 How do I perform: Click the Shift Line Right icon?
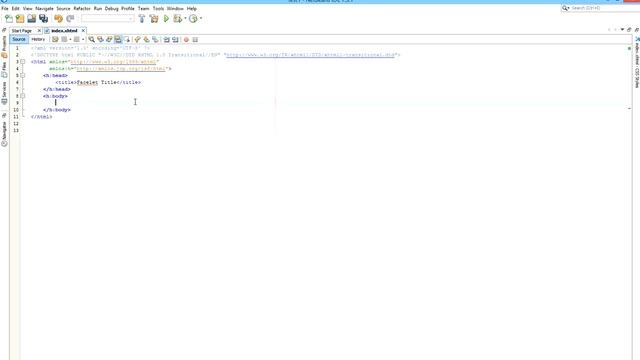coord(175,40)
